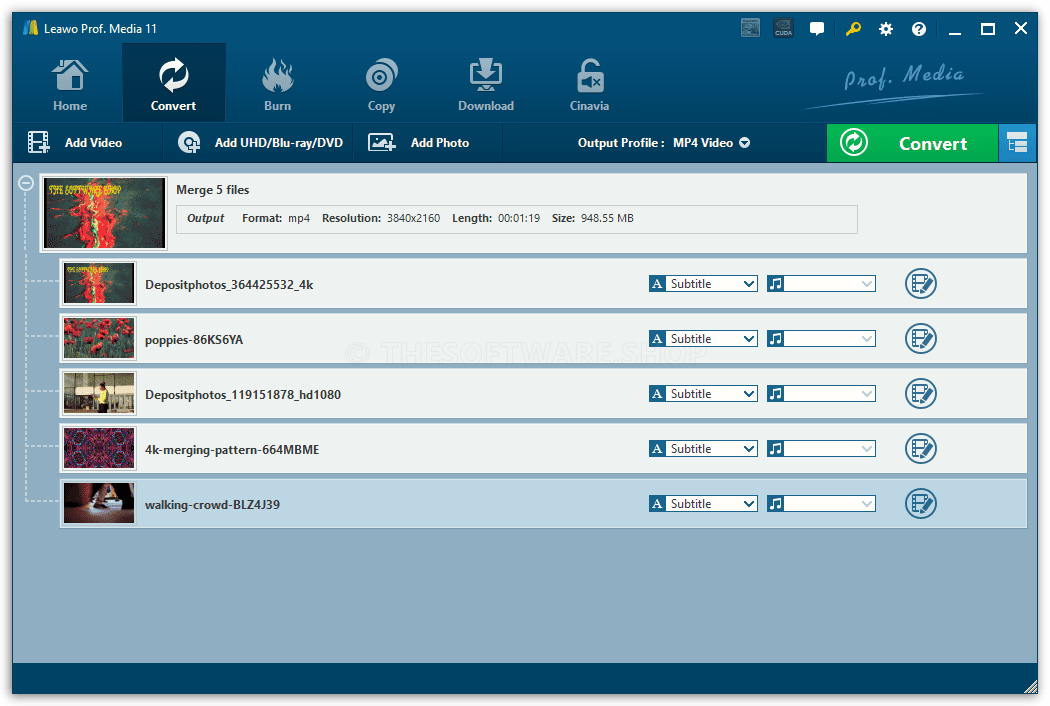Open audio track dropdown for poppies-86KS6YA
Image resolution: width=1050 pixels, height=706 pixels.
pyautogui.click(x=821, y=339)
